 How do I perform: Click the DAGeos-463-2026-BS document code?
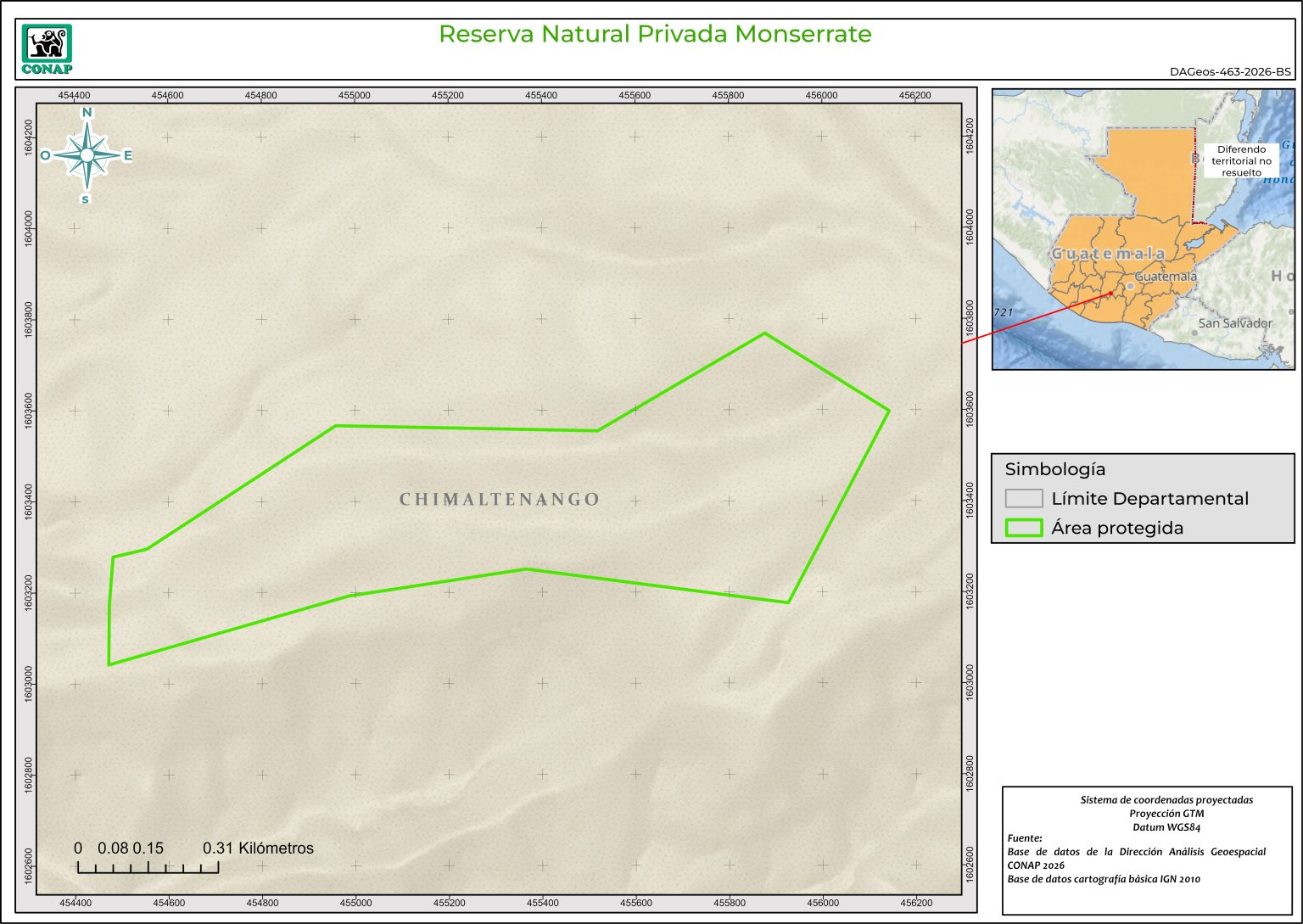click(1230, 72)
